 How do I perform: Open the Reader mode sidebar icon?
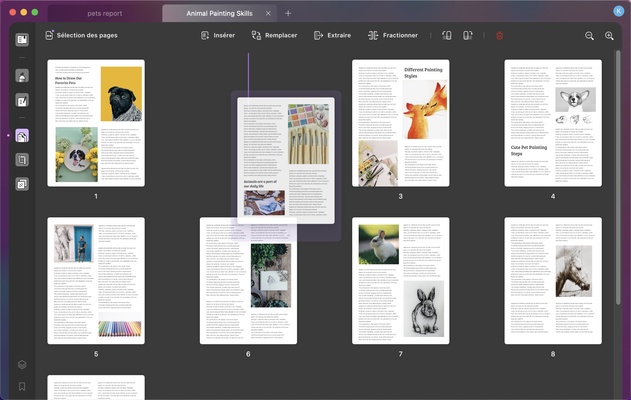tap(22, 39)
